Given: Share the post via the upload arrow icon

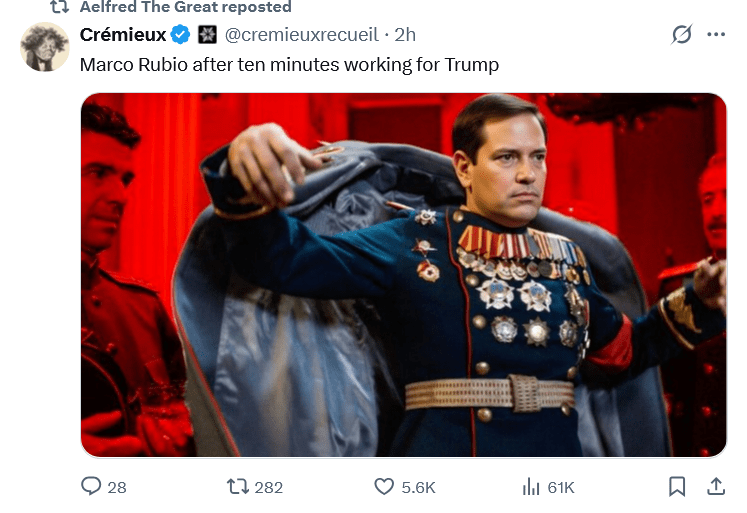Looking at the screenshot, I should (716, 486).
